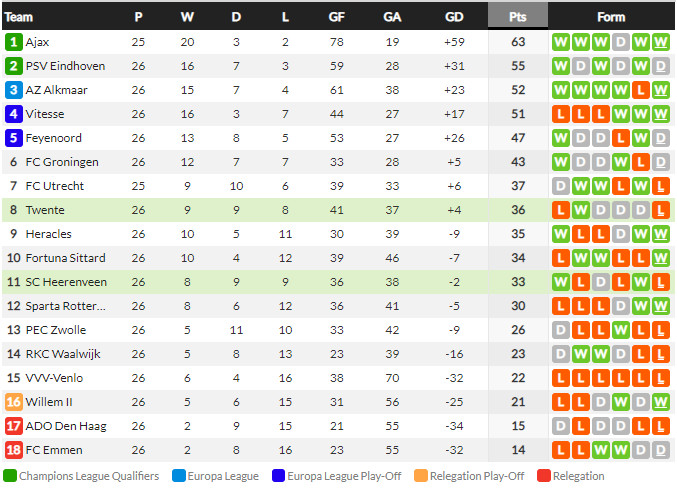Select the SC Heerenveen team name
677x492 pixels.
(x=61, y=282)
